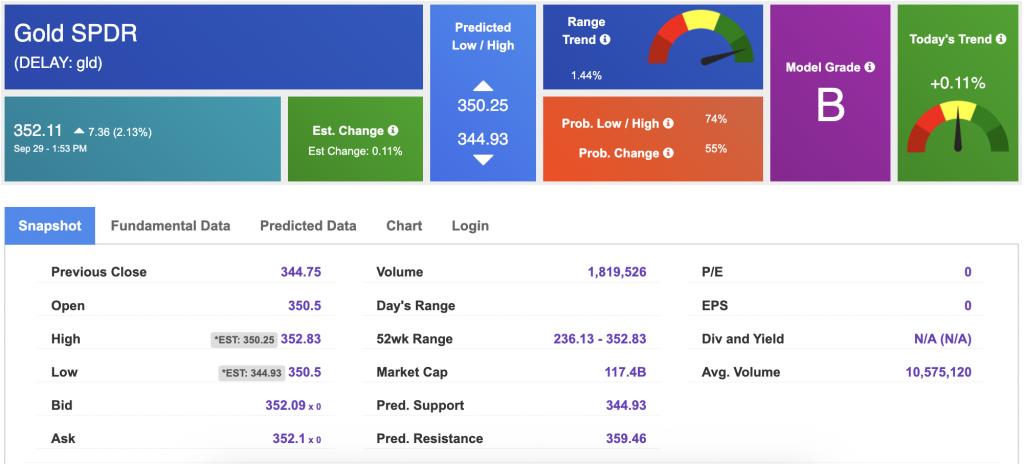1024x464 pixels.
Task: Click the Login link
Action: (470, 226)
